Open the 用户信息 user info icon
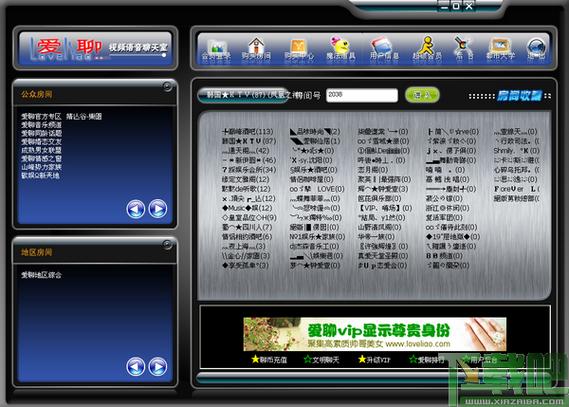This screenshot has height=407, width=569. (x=384, y=48)
